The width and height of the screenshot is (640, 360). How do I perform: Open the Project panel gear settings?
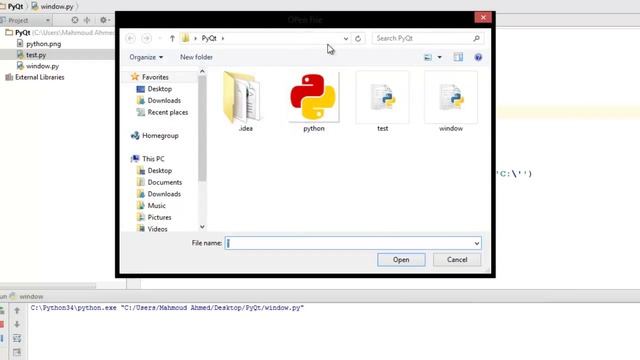click(104, 20)
